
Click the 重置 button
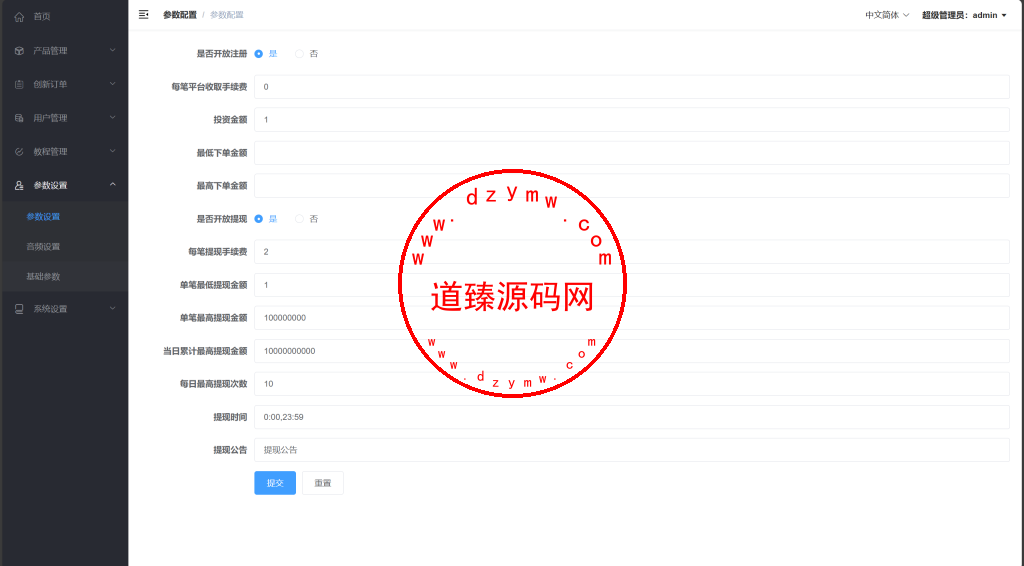[x=323, y=483]
